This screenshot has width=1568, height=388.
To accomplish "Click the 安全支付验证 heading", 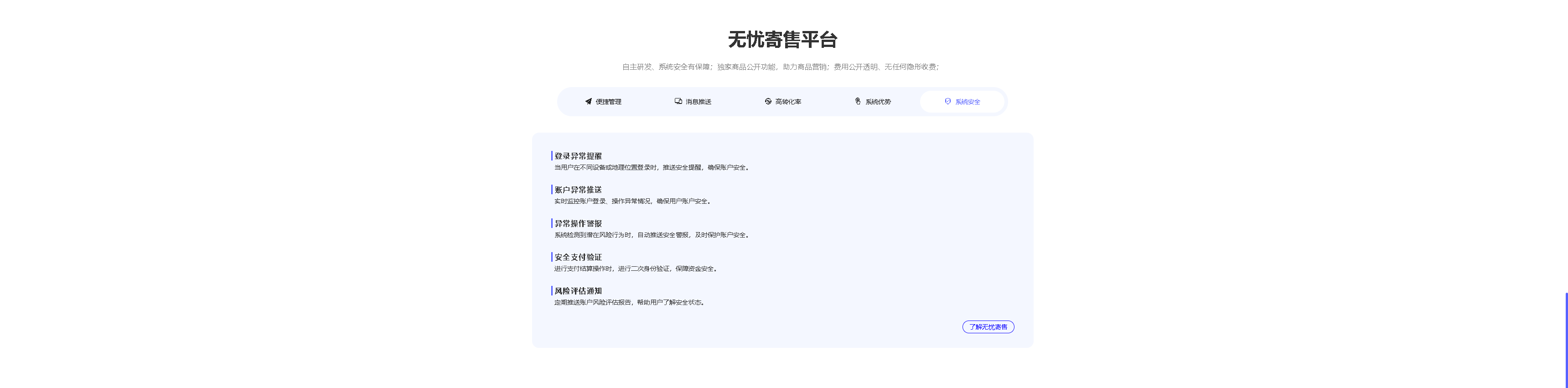I will point(578,258).
